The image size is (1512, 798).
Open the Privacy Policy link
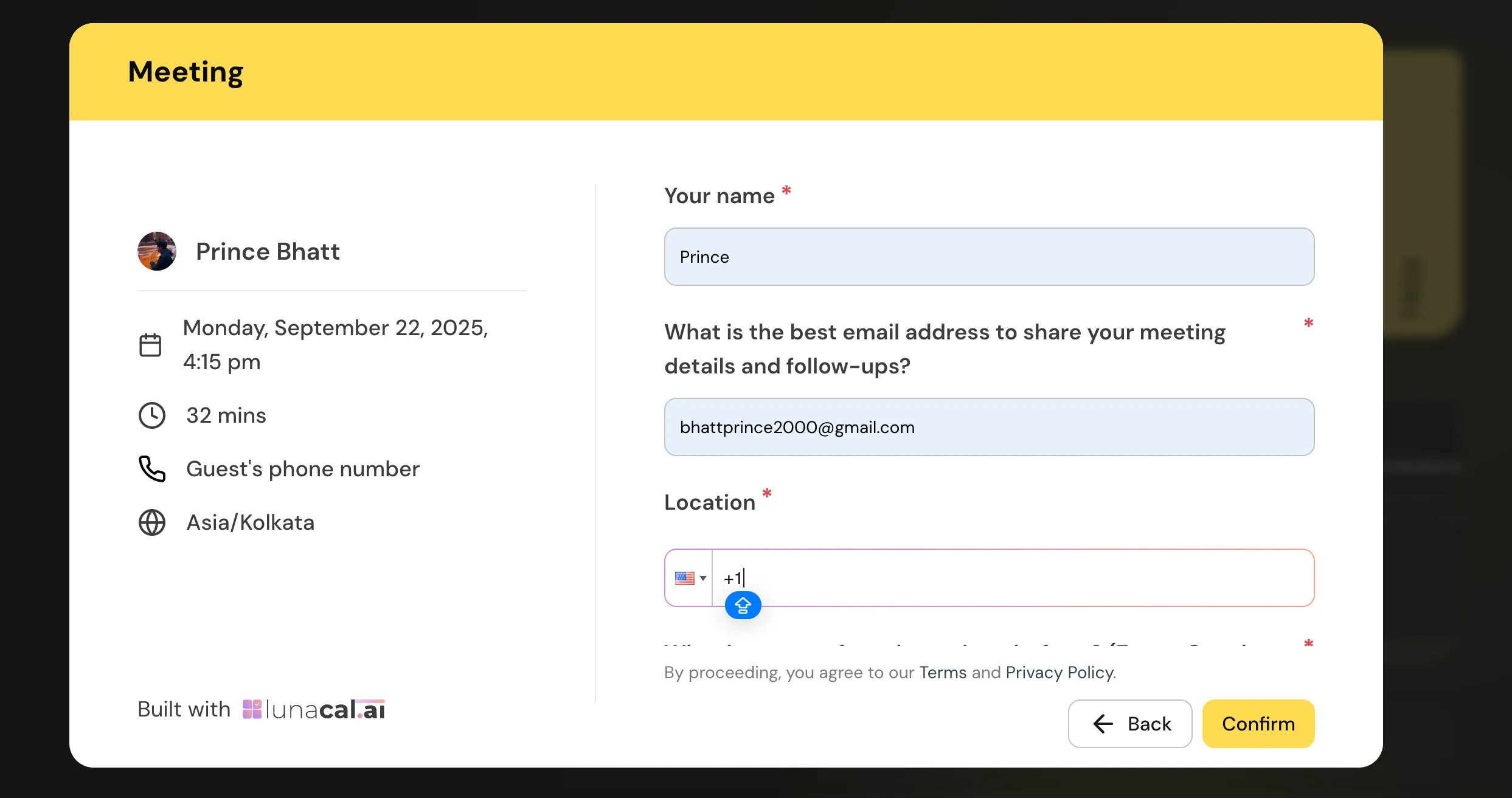point(1059,672)
